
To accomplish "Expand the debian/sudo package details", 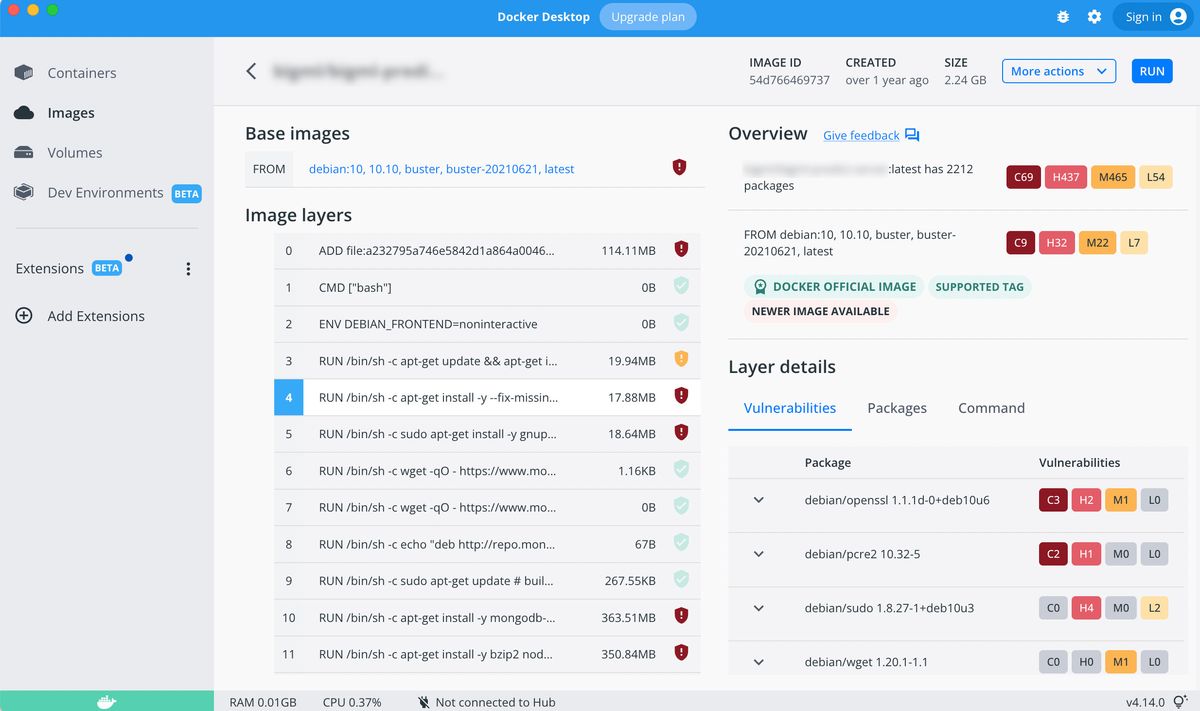I will tap(758, 607).
